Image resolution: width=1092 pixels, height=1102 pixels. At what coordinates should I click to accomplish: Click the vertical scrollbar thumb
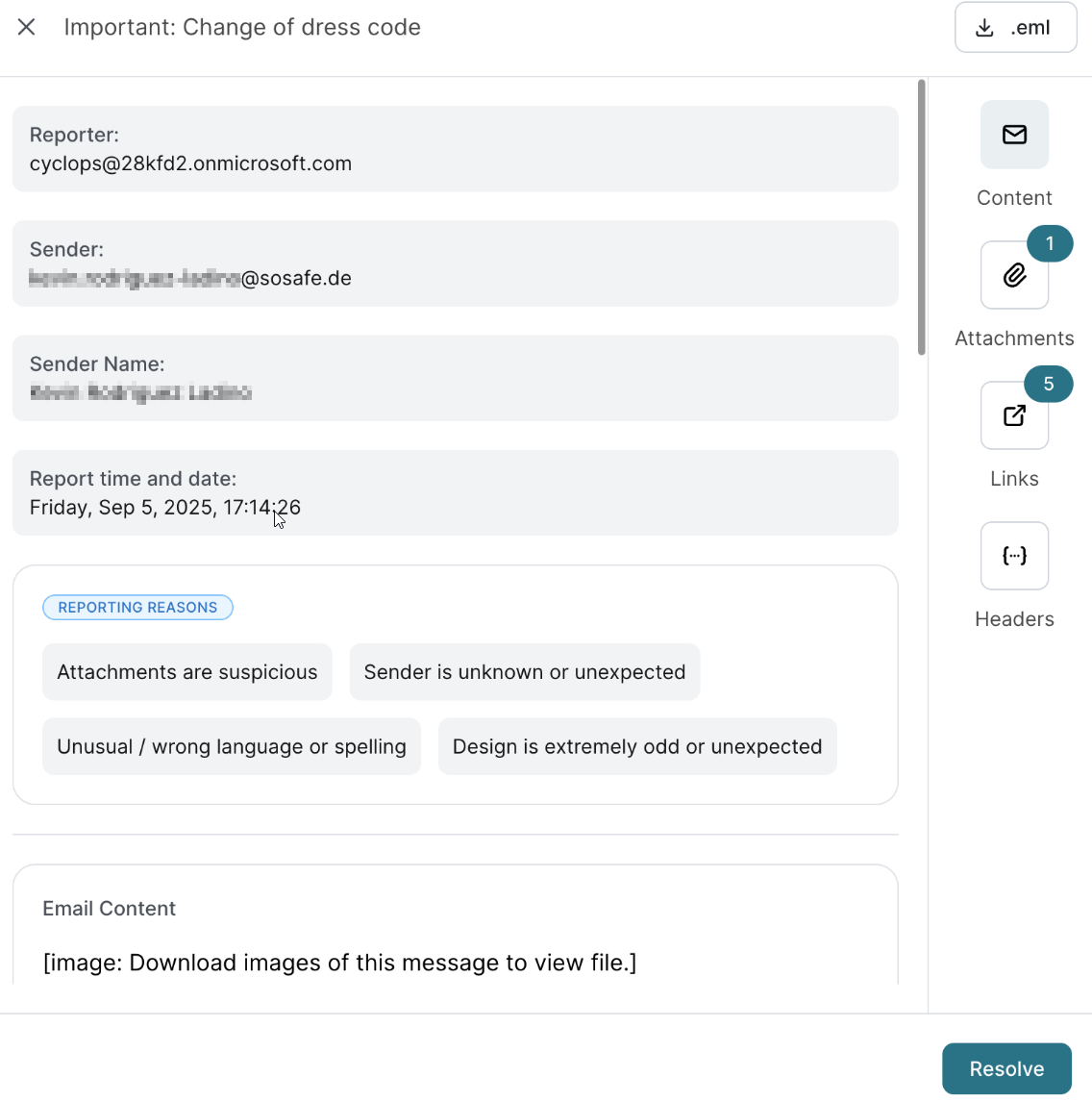(x=921, y=217)
